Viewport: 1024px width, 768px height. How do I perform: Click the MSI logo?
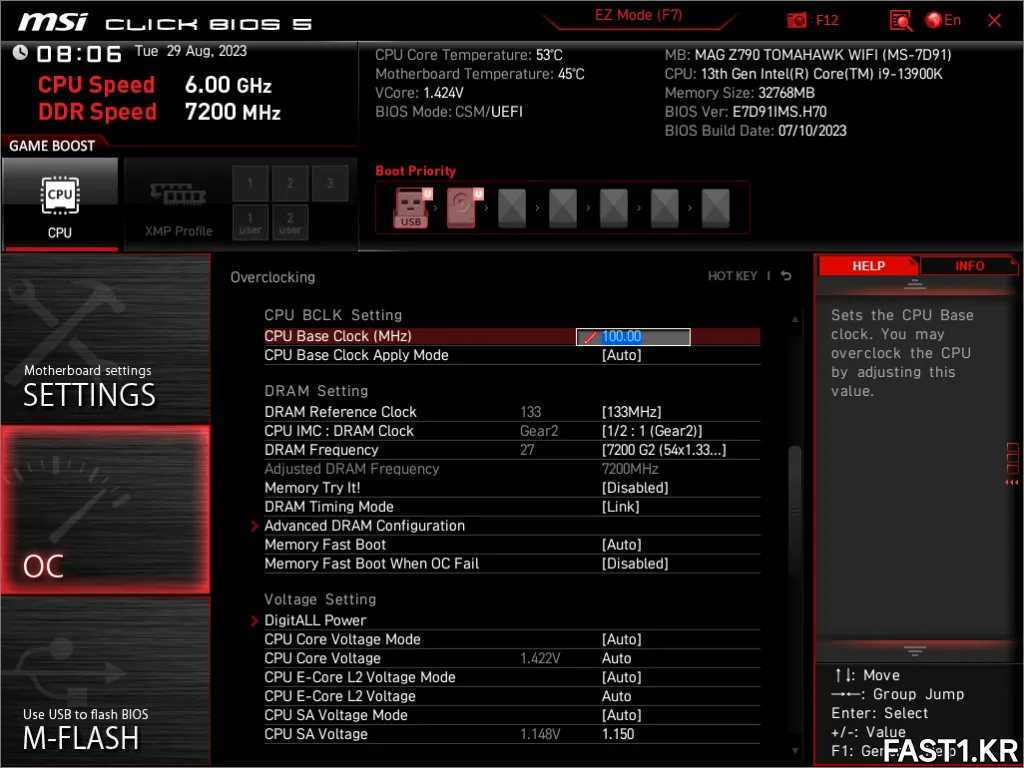[x=52, y=22]
